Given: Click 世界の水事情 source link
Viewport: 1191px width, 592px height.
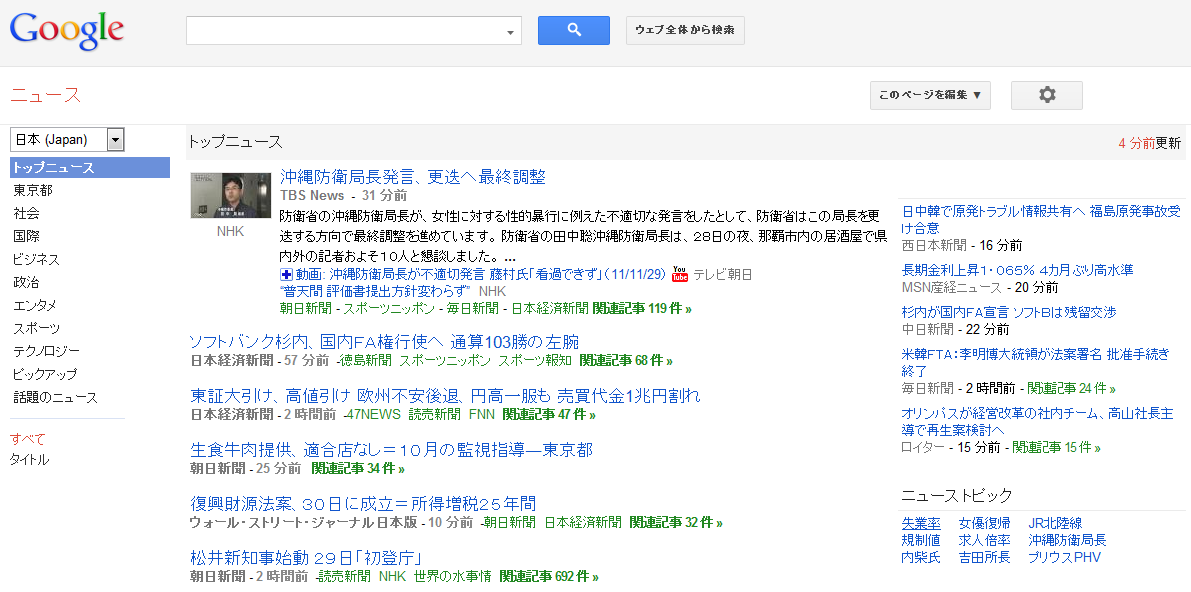Looking at the screenshot, I should [x=453, y=576].
